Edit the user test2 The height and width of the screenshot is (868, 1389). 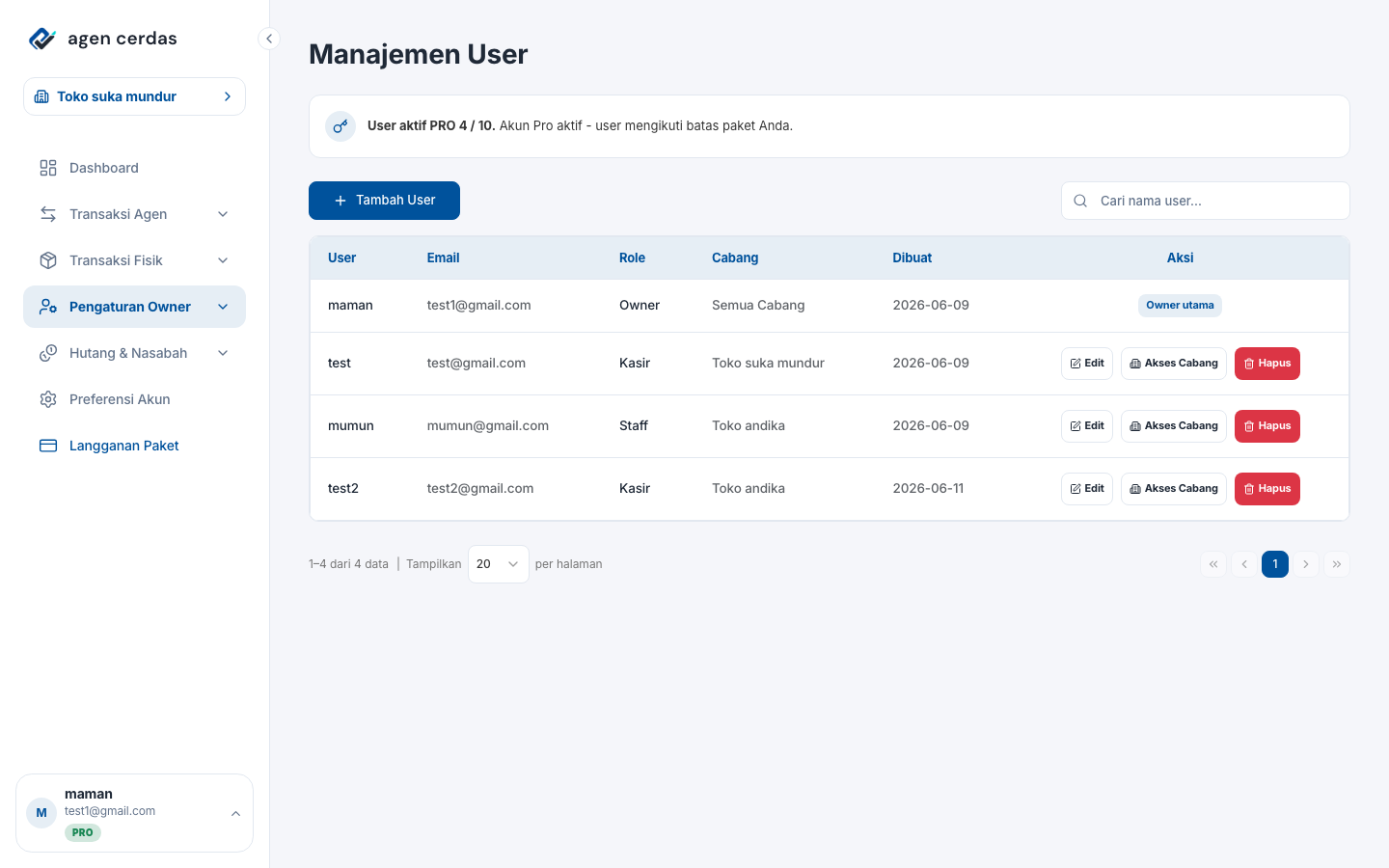click(x=1087, y=489)
